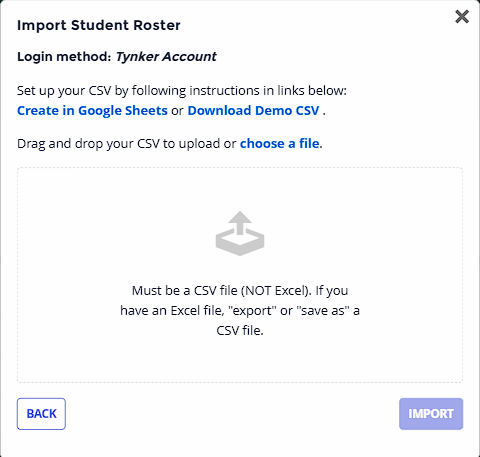Go back with the BACK button
The height and width of the screenshot is (457, 480).
click(x=41, y=414)
